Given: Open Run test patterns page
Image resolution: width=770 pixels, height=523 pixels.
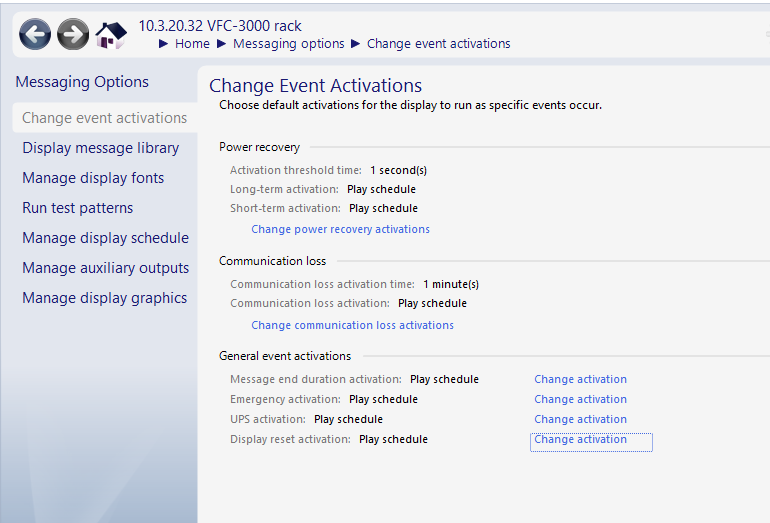Looking at the screenshot, I should [x=77, y=208].
